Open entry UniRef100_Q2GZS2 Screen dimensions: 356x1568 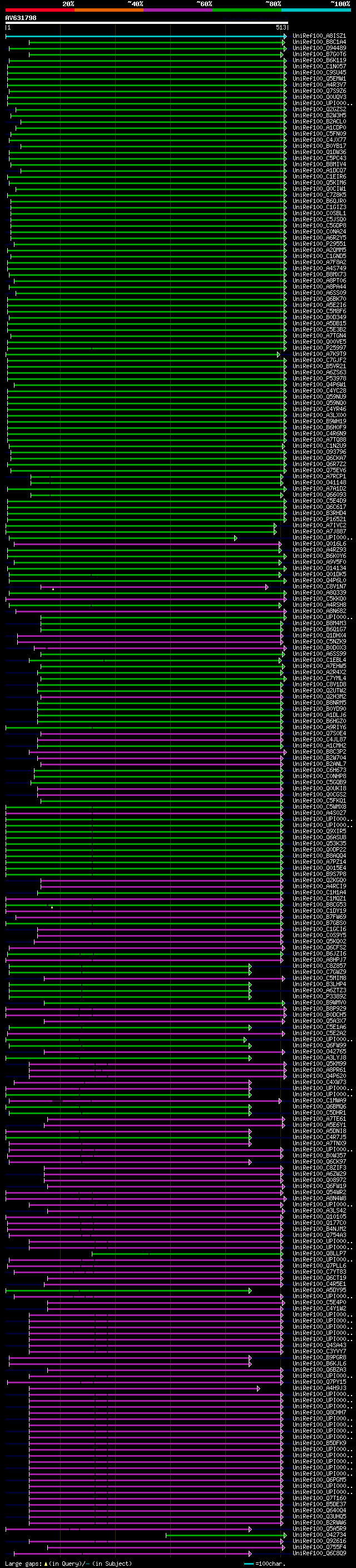[319, 110]
